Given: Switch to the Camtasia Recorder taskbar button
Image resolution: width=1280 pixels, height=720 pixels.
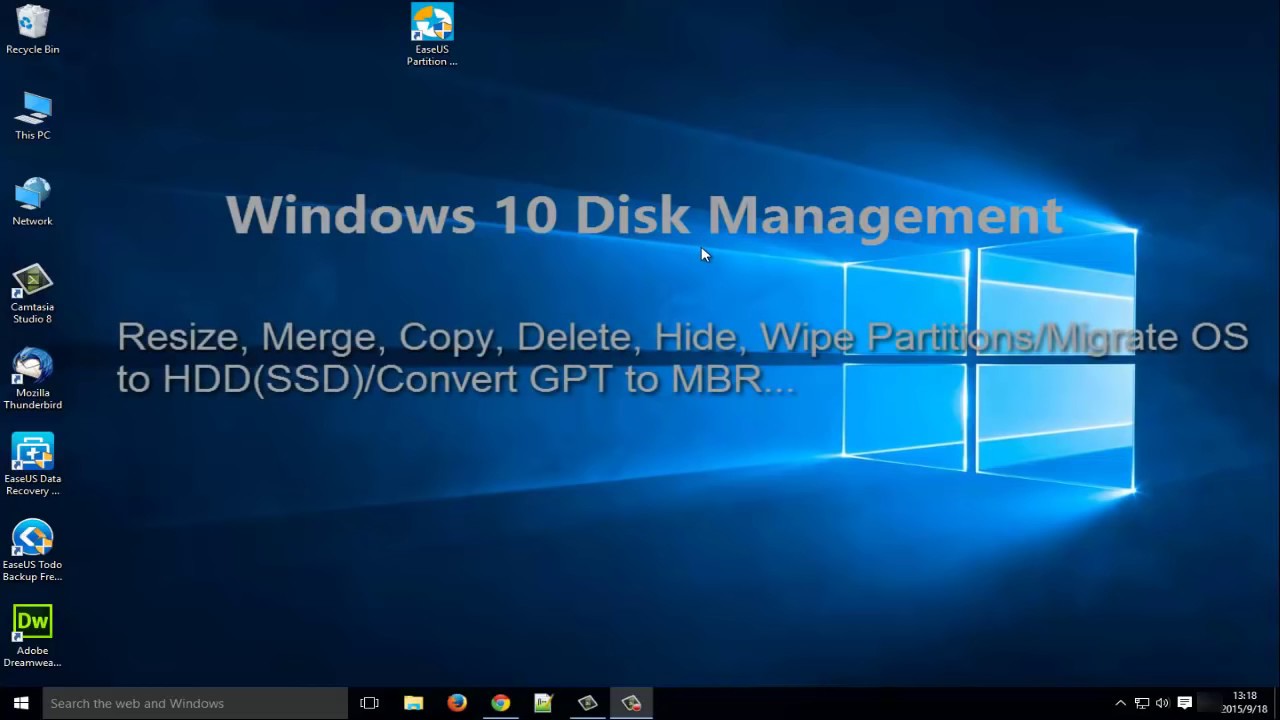Looking at the screenshot, I should click(631, 703).
